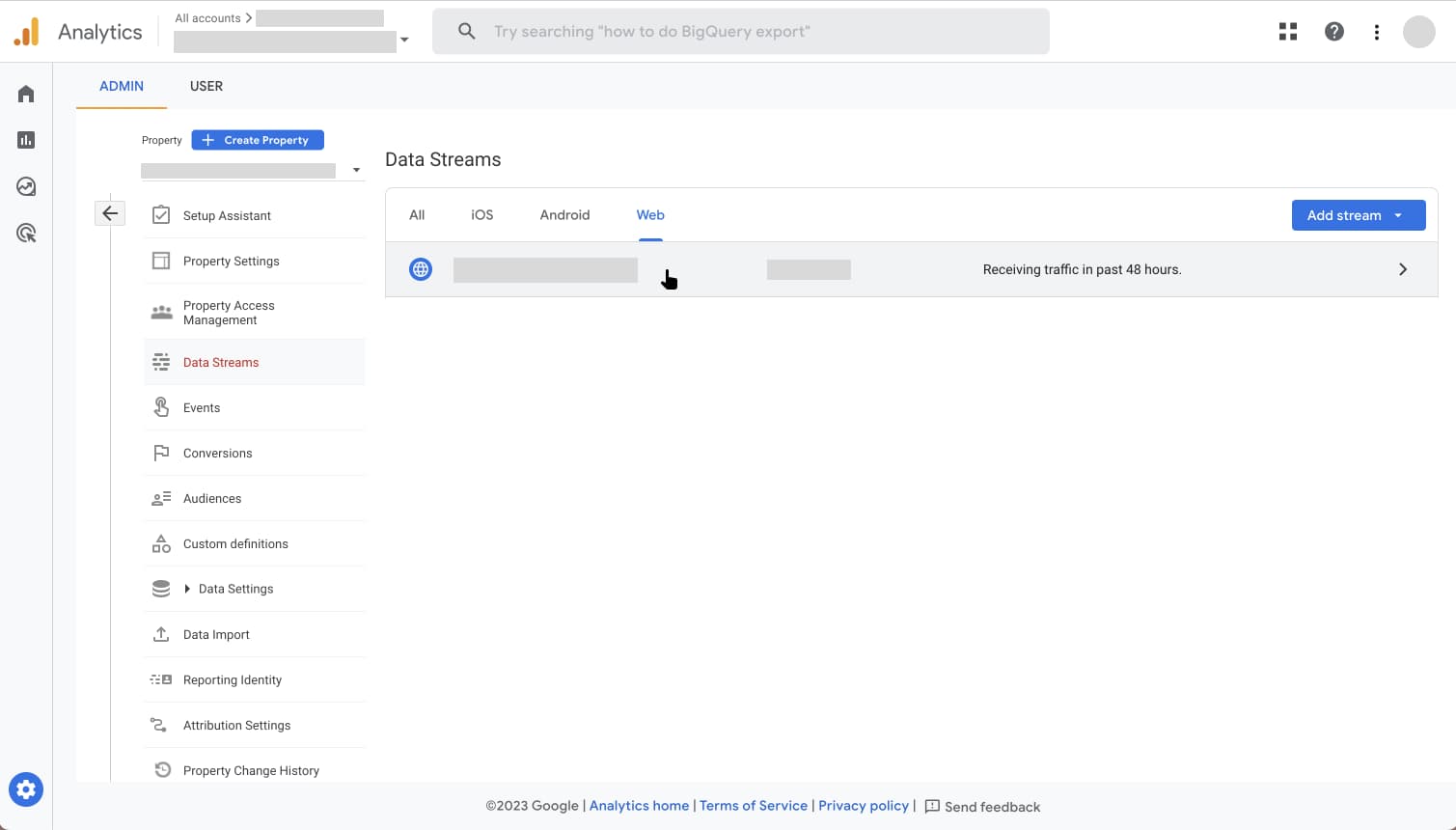Viewport: 1456px width, 830px height.
Task: Click the back arrow collapse button
Action: (110, 213)
